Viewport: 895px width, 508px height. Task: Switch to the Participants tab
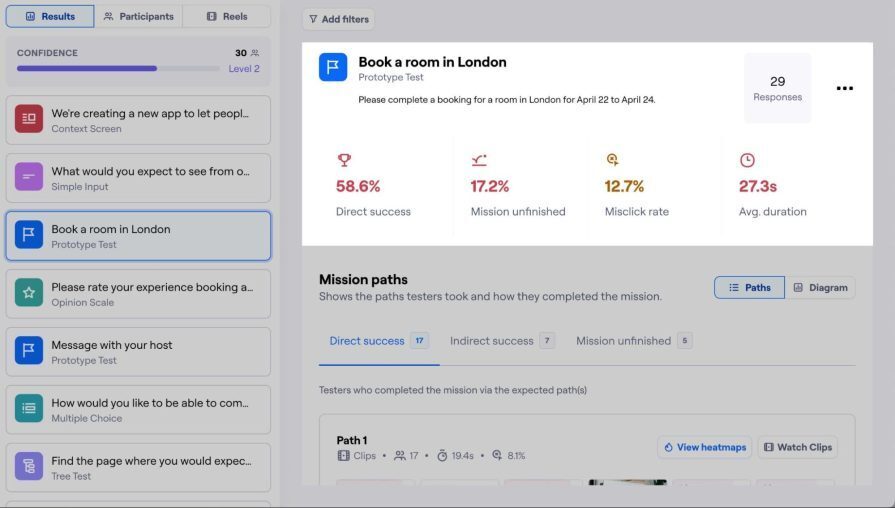pos(139,16)
